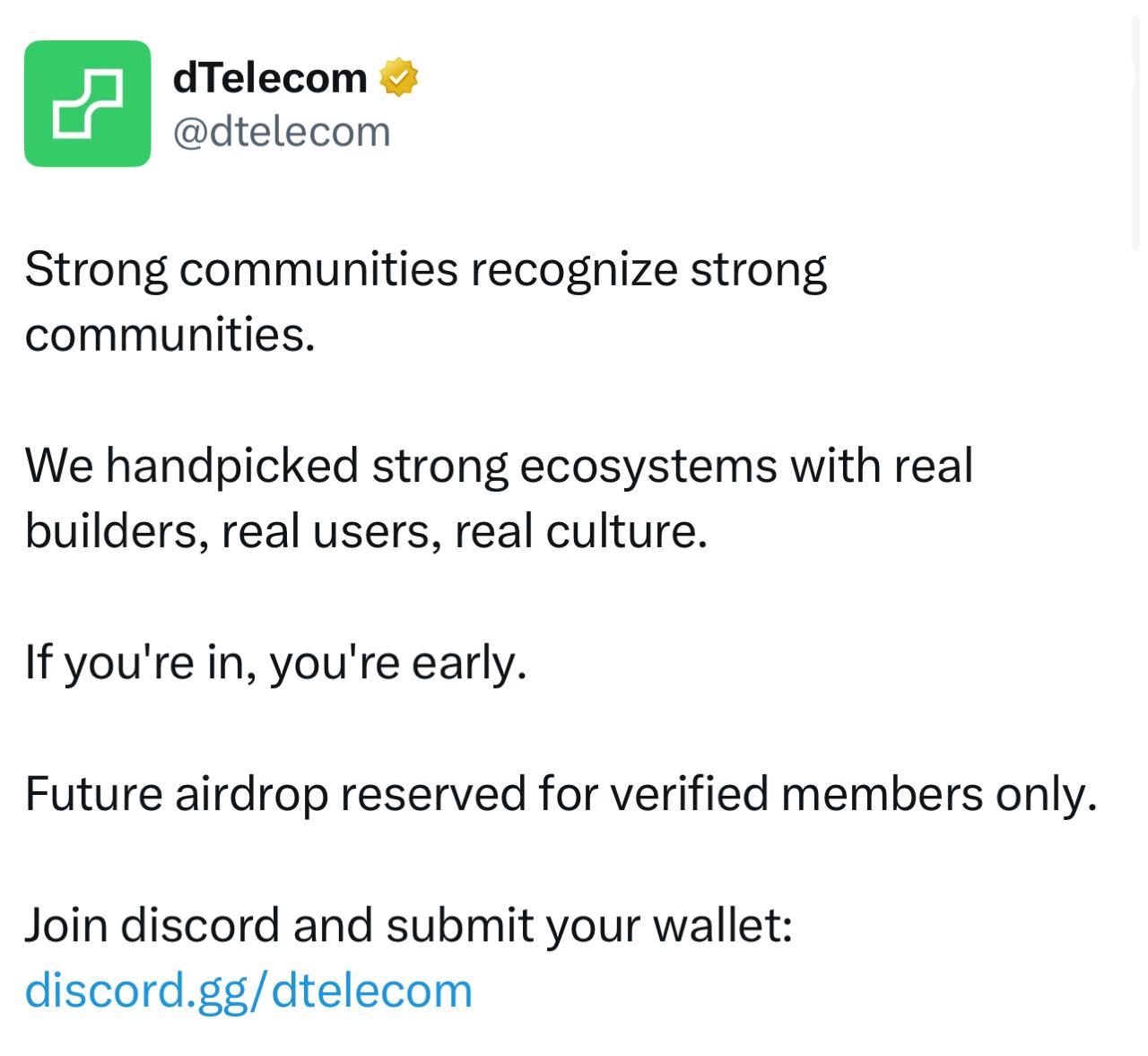Click the word "ecosystems" in the post
This screenshot has width=1148, height=1056.
[648, 466]
